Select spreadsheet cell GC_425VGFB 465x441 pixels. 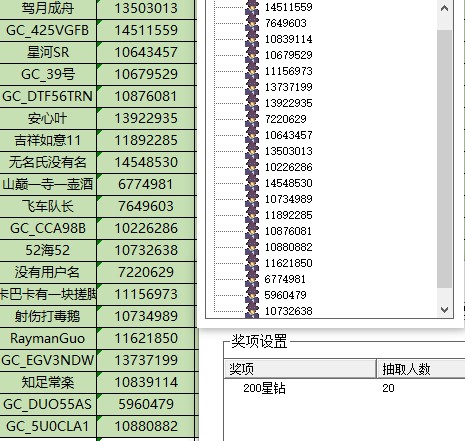click(48, 30)
